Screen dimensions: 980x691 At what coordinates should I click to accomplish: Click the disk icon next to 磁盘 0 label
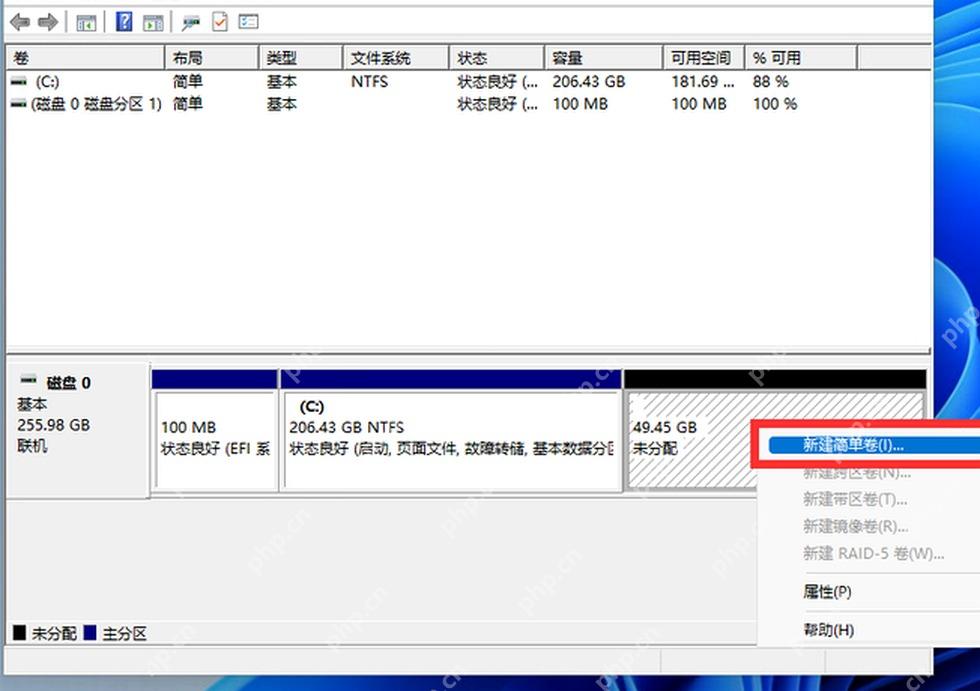coord(29,379)
